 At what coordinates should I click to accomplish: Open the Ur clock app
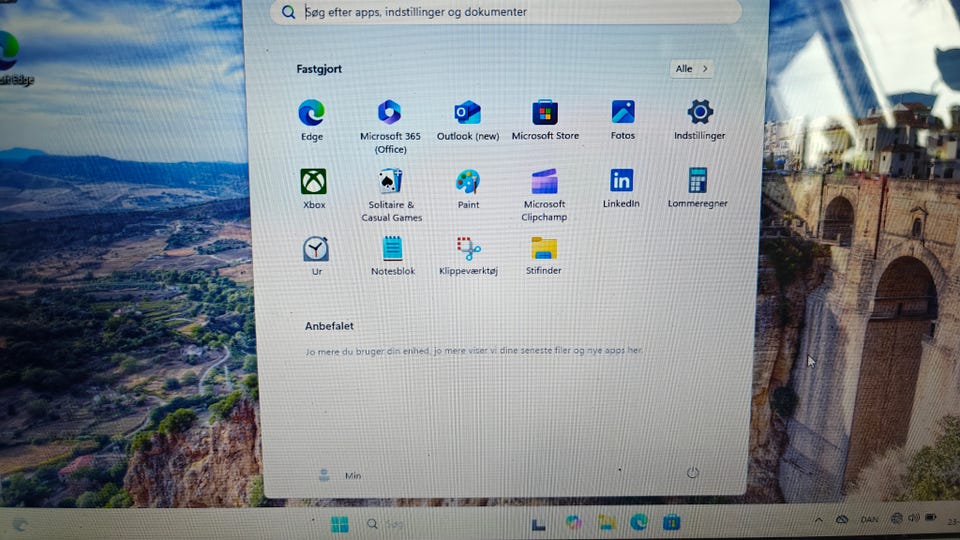[x=316, y=256]
